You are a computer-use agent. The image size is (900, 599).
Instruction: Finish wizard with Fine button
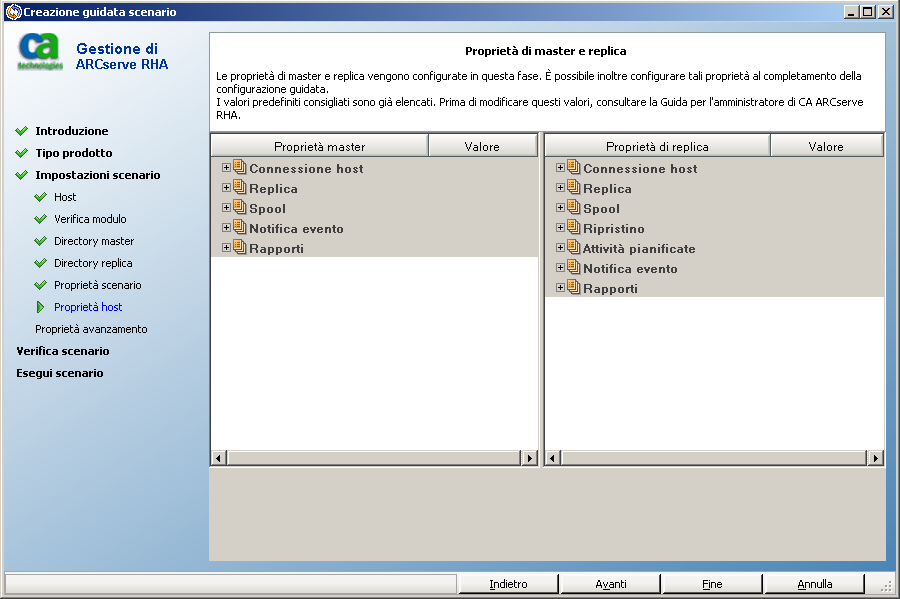(712, 584)
